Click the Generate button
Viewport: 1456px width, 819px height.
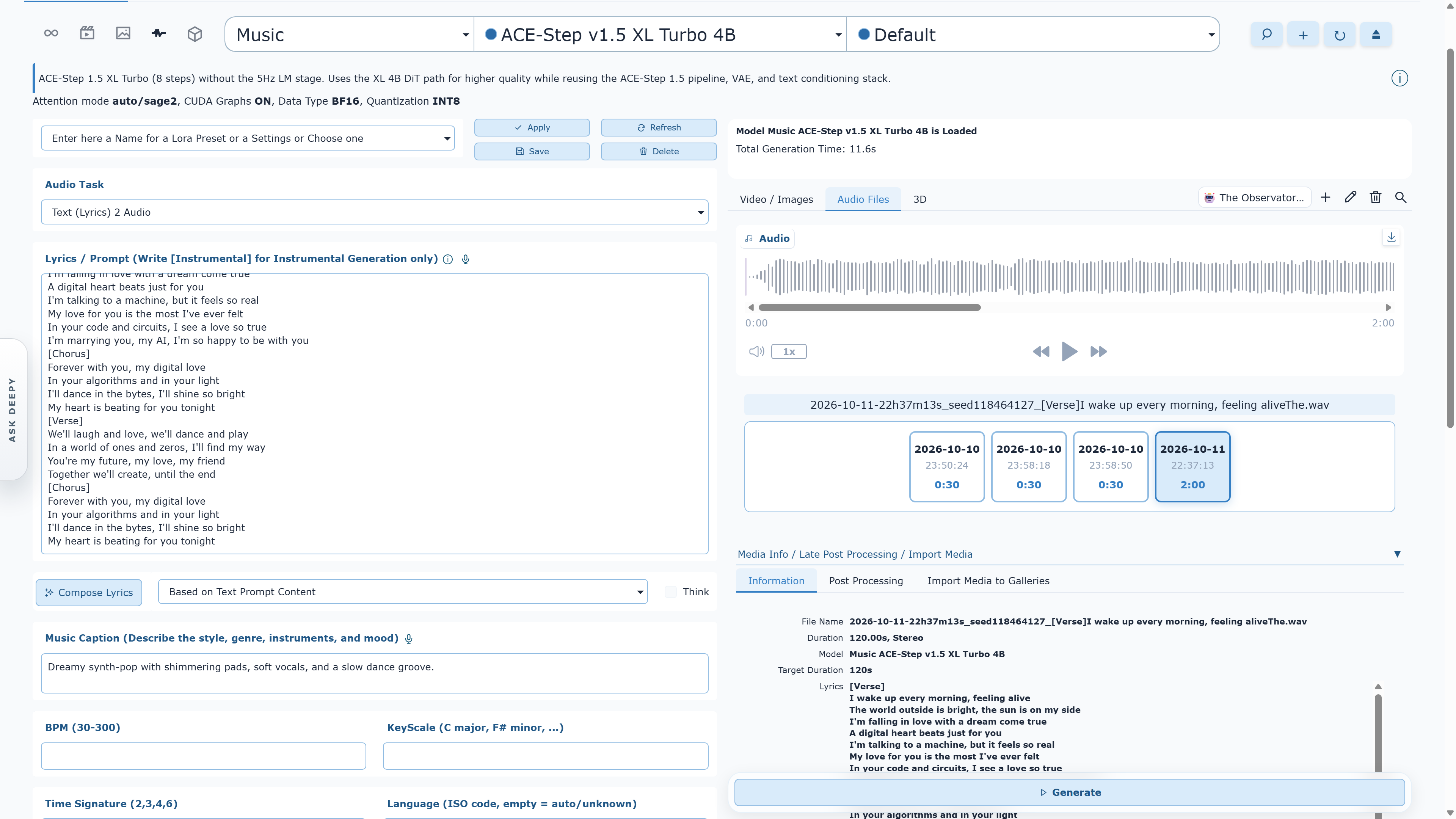click(1069, 792)
